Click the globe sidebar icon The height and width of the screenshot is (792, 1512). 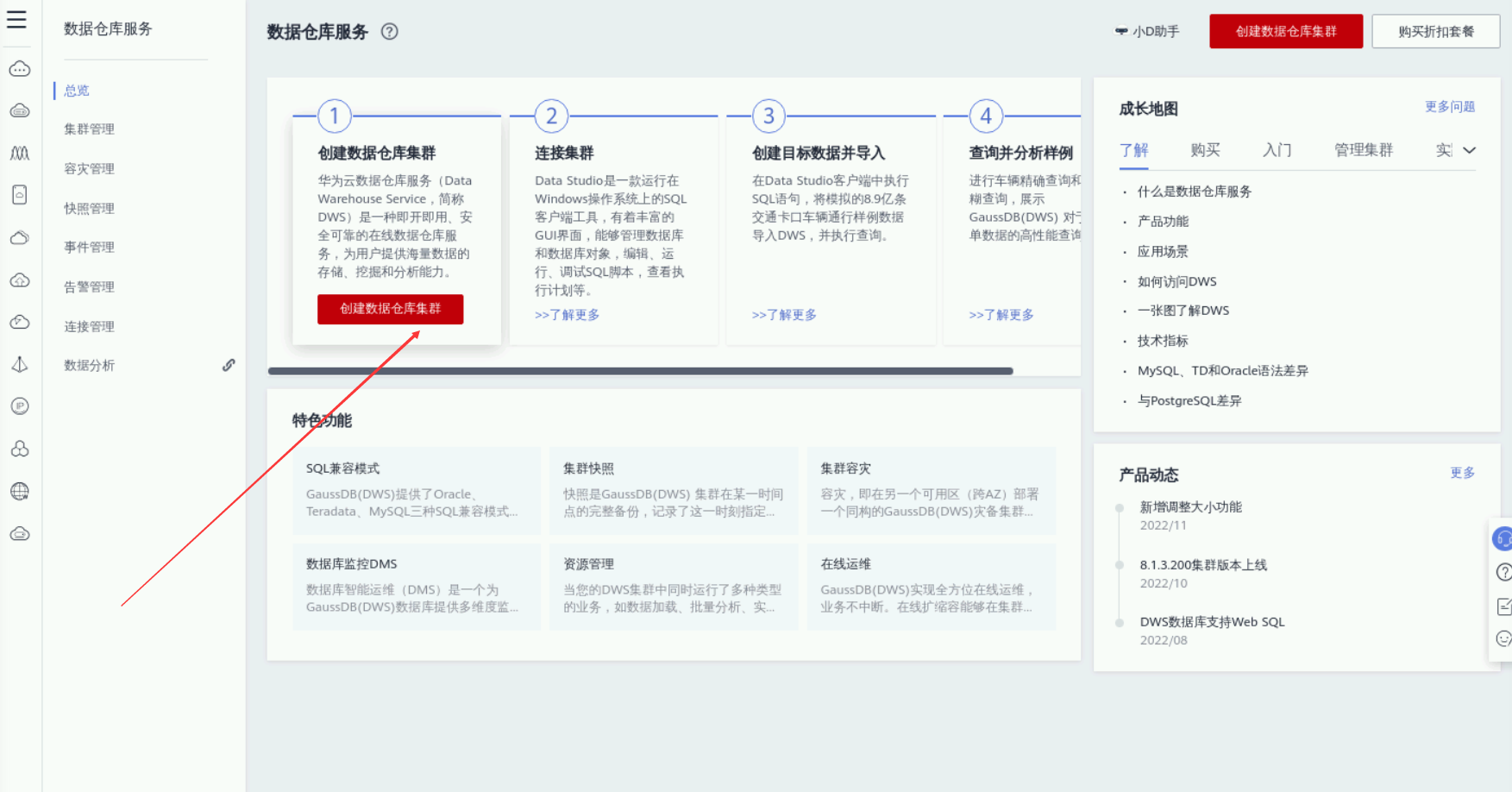(x=20, y=491)
